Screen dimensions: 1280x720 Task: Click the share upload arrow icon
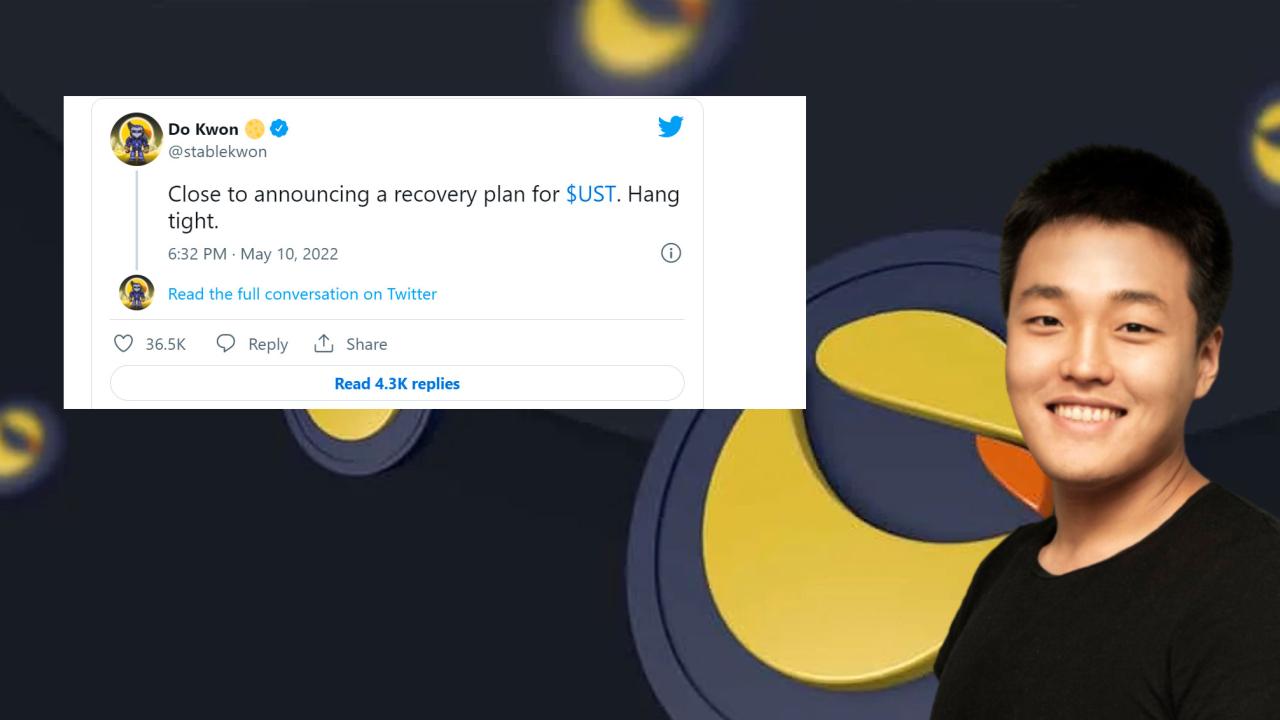(x=323, y=344)
